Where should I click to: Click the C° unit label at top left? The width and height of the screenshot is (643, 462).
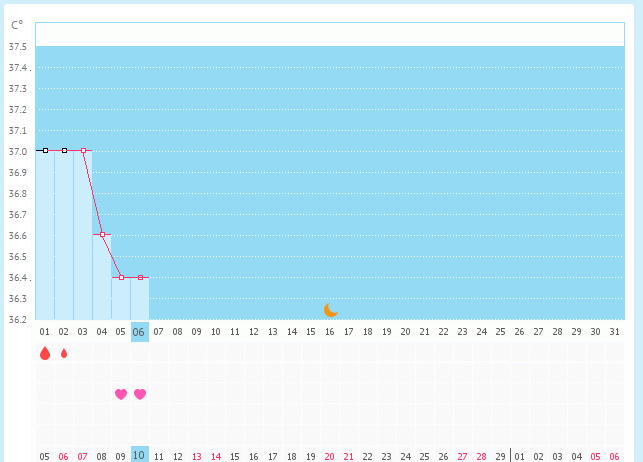click(17, 25)
